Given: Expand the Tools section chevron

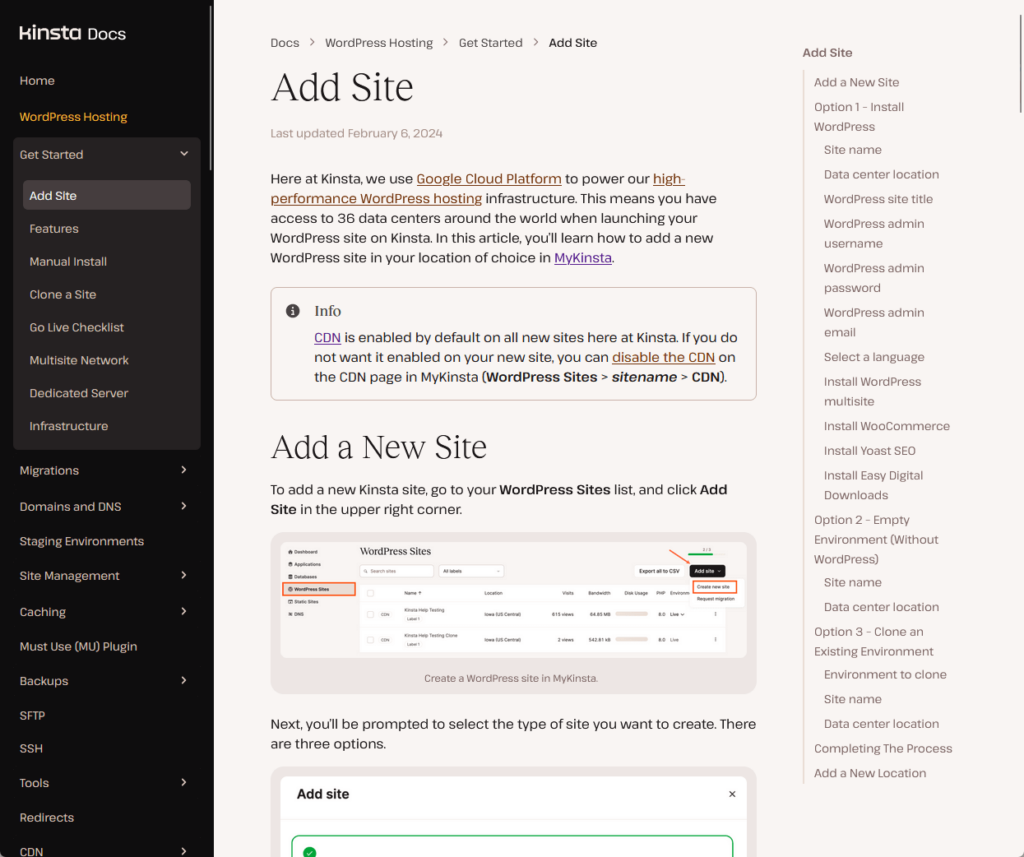Looking at the screenshot, I should pyautogui.click(x=184, y=783).
